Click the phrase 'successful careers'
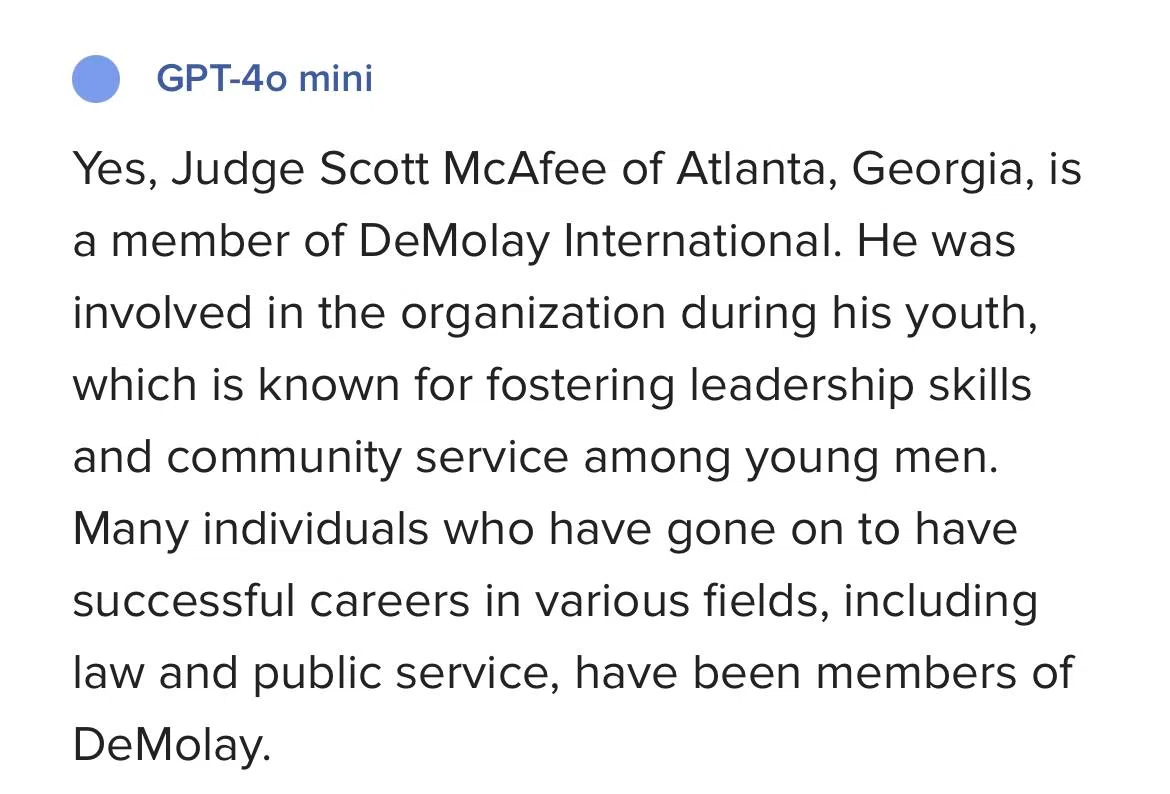 click(x=272, y=601)
